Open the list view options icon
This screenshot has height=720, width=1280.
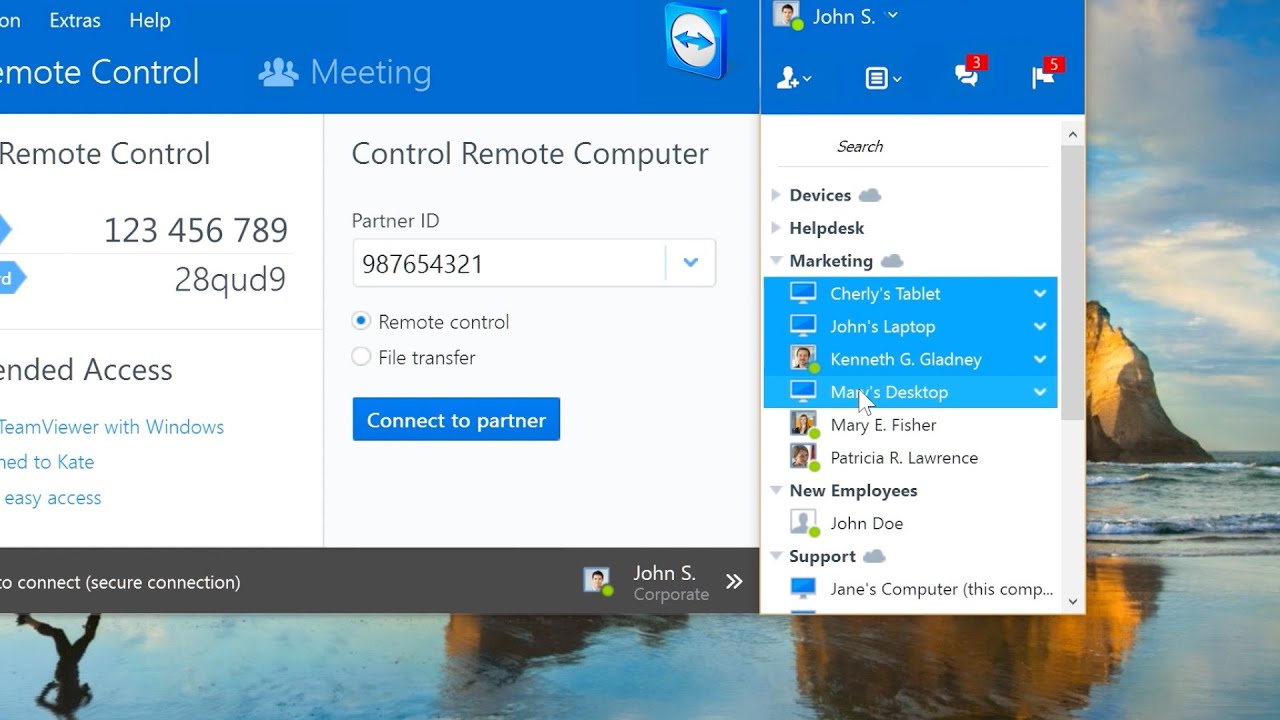[883, 77]
